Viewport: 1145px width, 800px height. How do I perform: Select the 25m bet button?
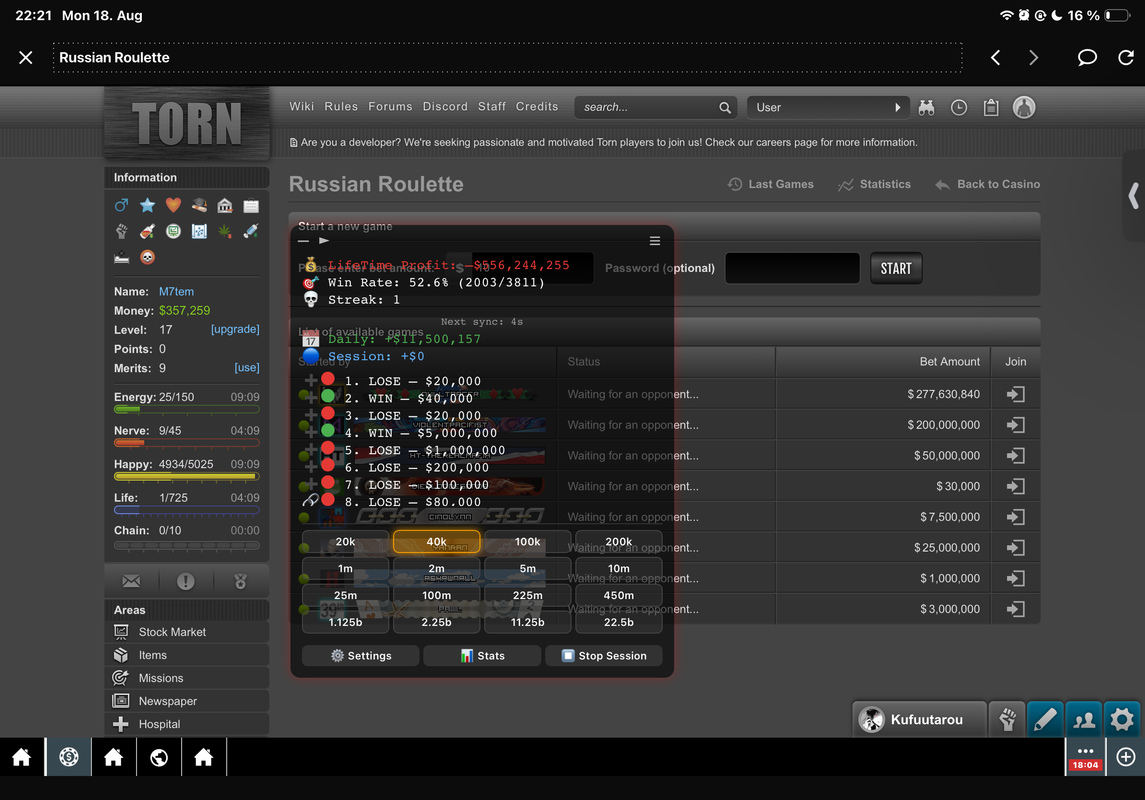[x=345, y=596]
